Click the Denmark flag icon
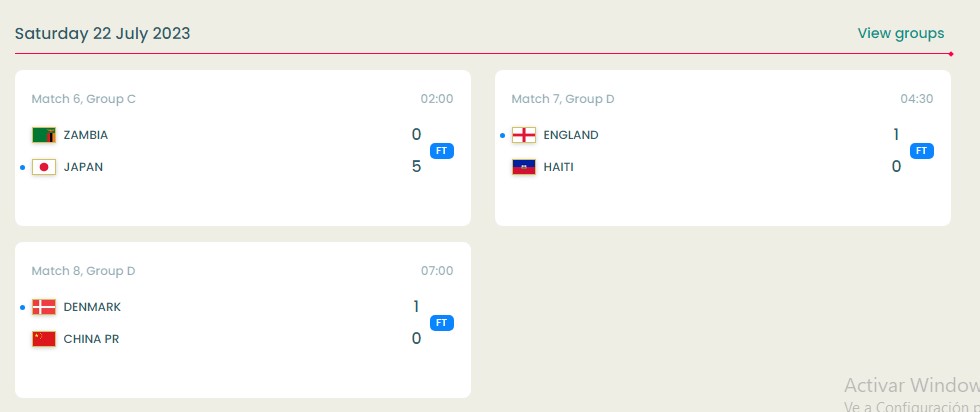The height and width of the screenshot is (412, 980). (44, 307)
